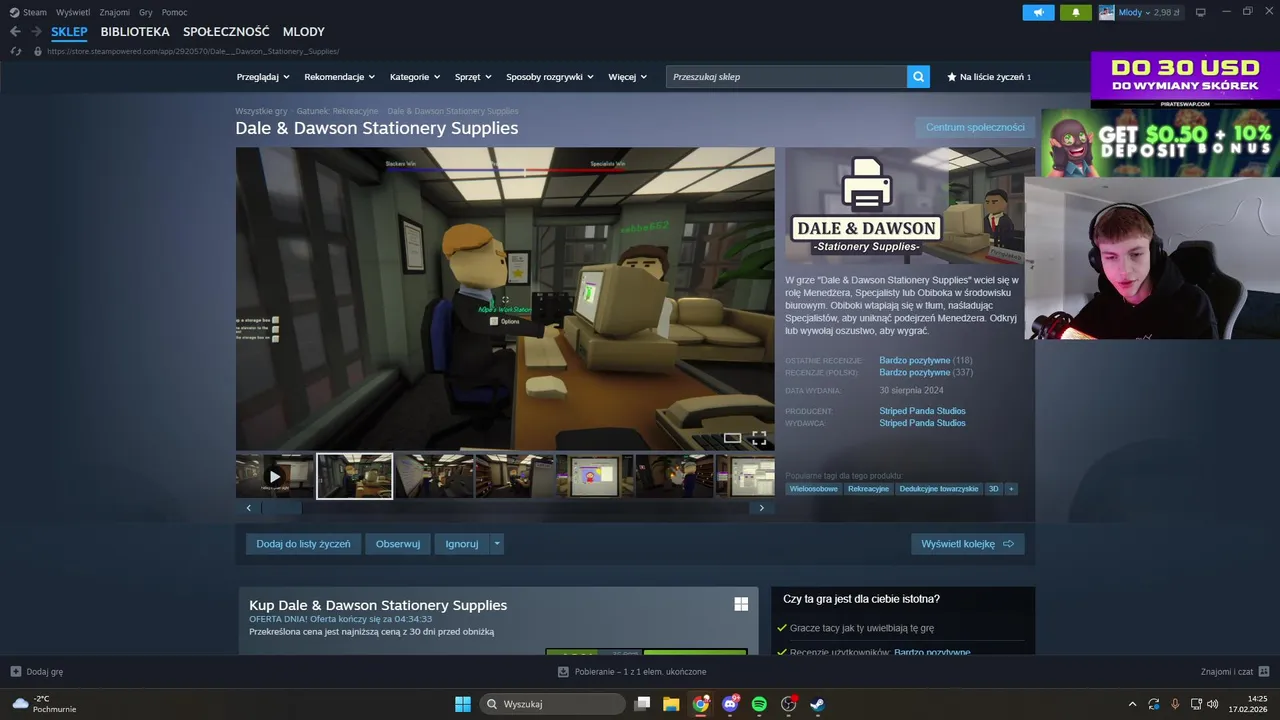Click the Bardzo pozytywne (118) reviews link
Viewport: 1280px width, 720px height.
coord(925,360)
